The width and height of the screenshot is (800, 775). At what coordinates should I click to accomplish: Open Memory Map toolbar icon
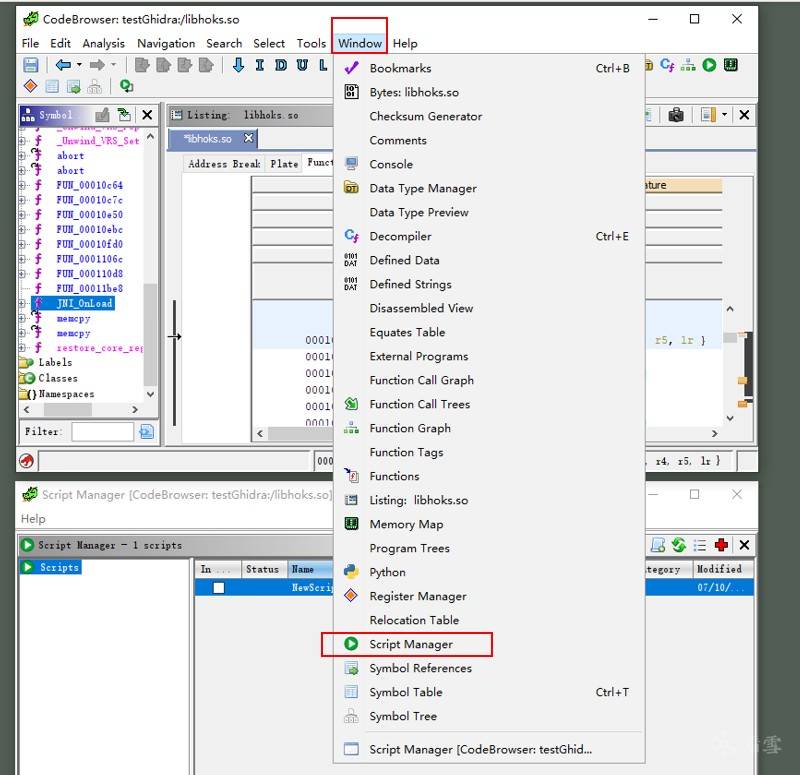pyautogui.click(x=731, y=65)
